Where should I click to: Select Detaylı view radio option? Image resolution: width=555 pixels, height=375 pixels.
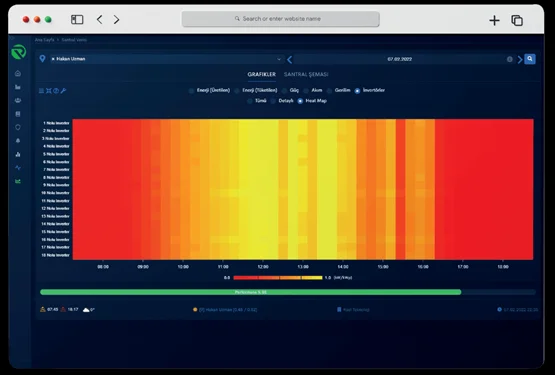click(273, 101)
